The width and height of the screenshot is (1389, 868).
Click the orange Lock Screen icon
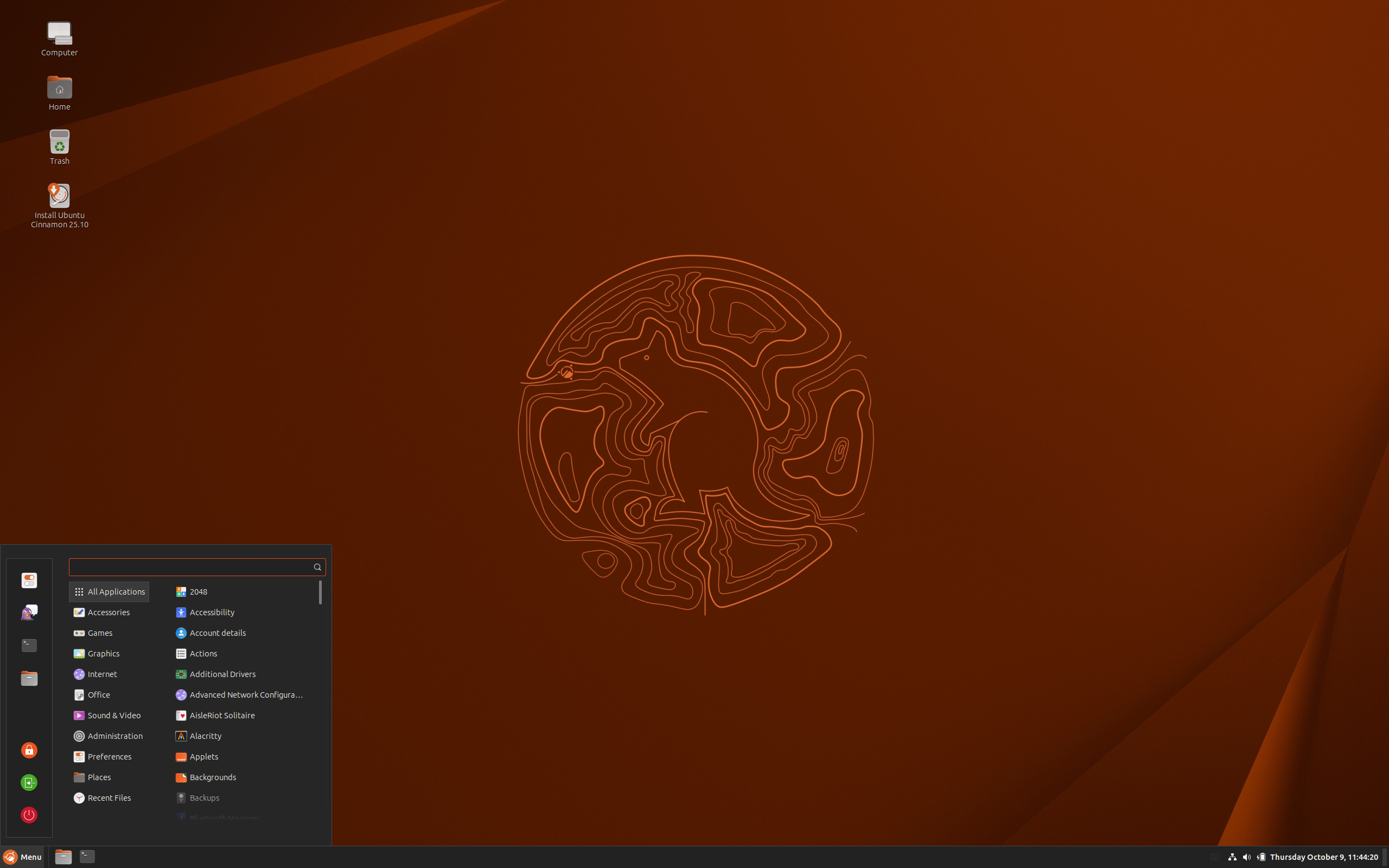[x=29, y=750]
